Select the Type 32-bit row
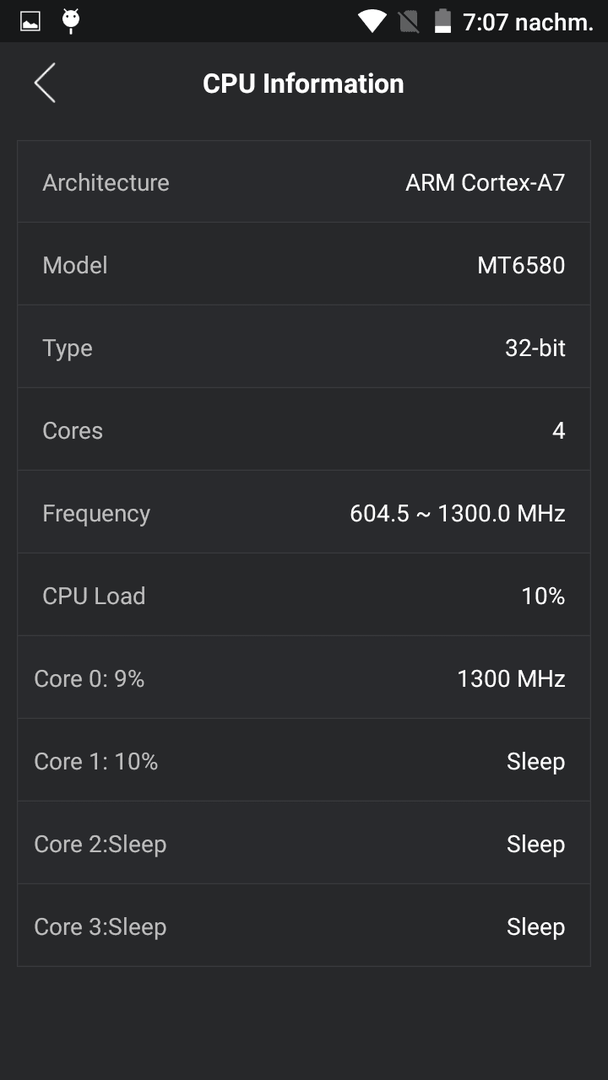Image resolution: width=608 pixels, height=1080 pixels. tap(304, 347)
